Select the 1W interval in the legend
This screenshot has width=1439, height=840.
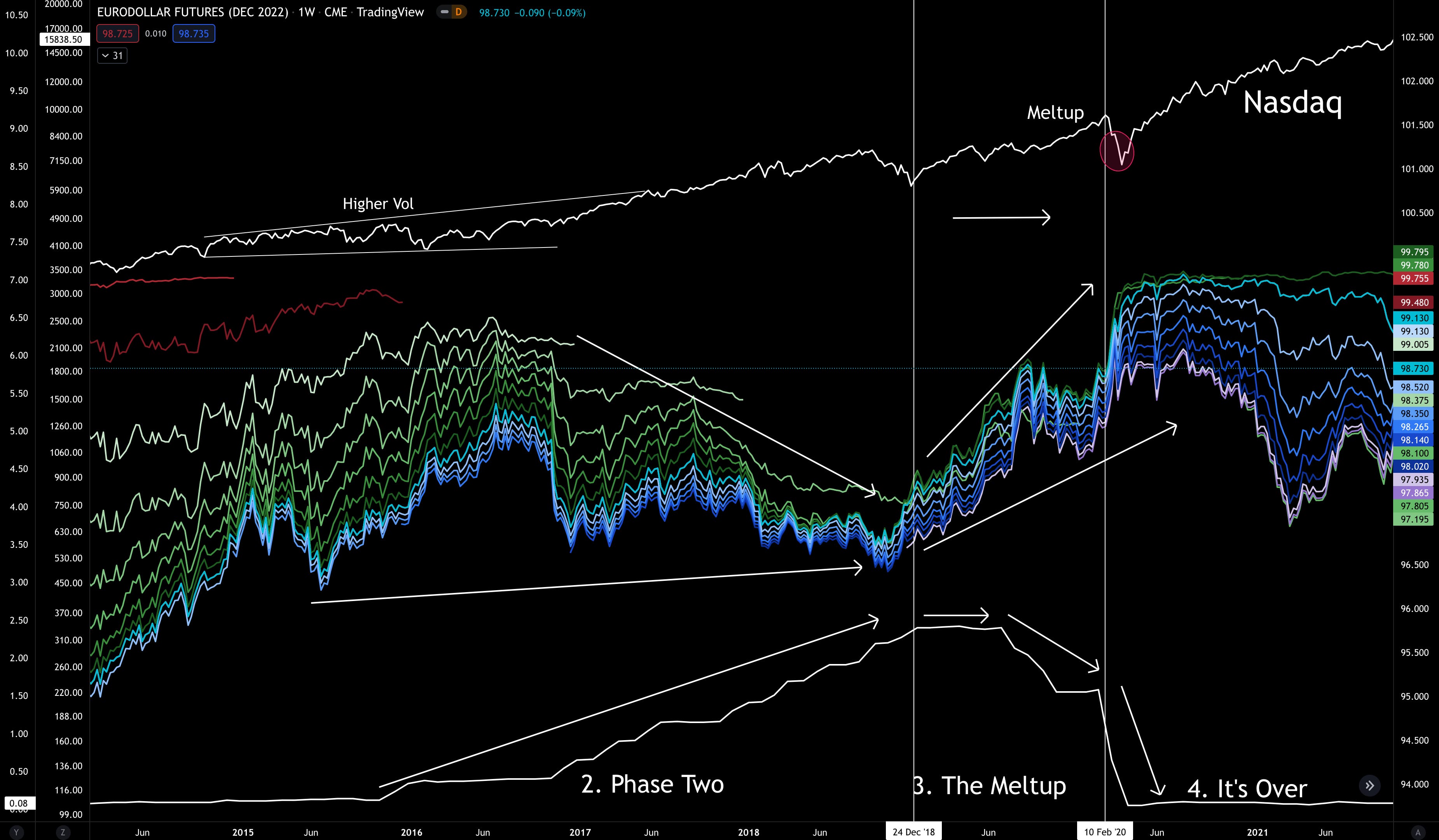(x=307, y=12)
